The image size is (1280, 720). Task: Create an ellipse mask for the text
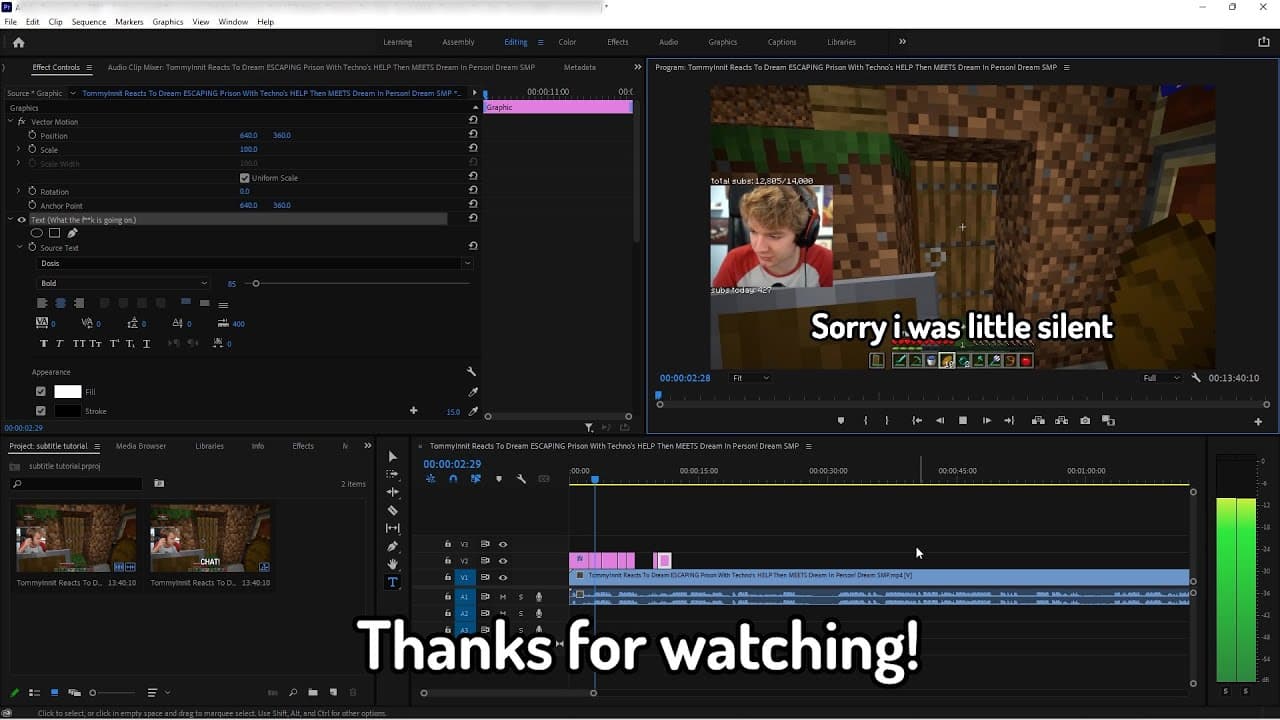(x=37, y=233)
